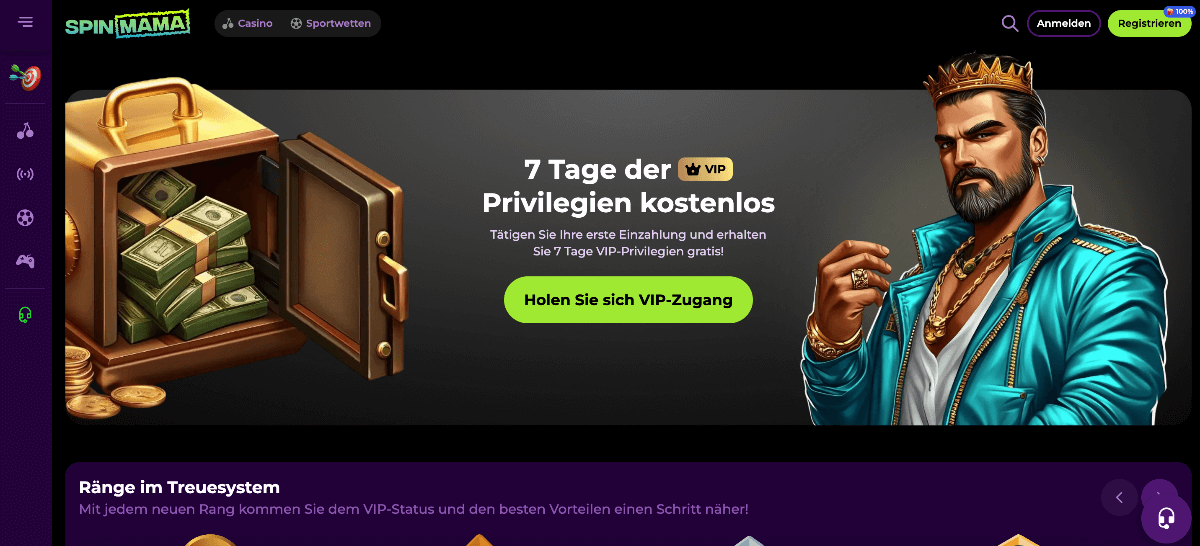Click the Anmelden button
Screen dimensions: 1200x546
pyautogui.click(x=1064, y=23)
